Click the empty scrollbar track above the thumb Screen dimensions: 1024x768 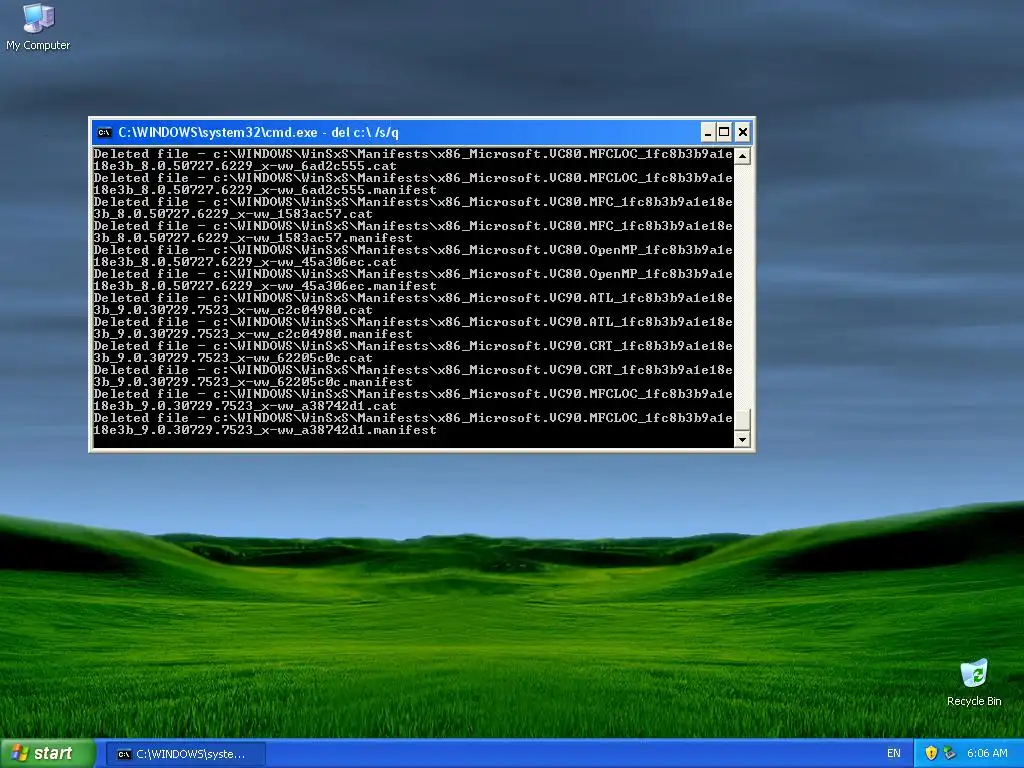742,286
